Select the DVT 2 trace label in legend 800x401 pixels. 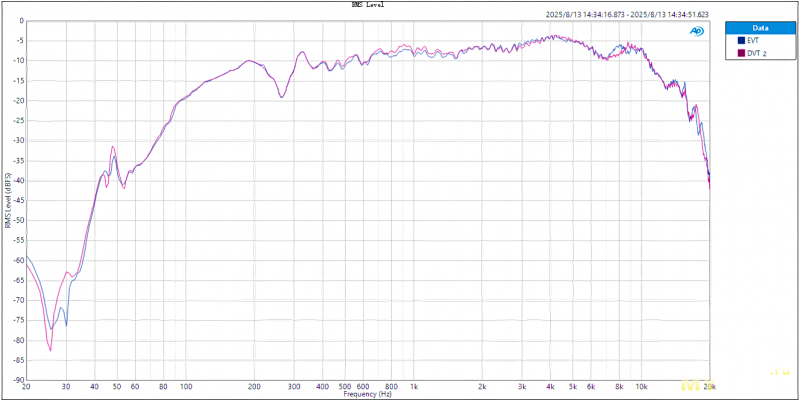tap(757, 53)
